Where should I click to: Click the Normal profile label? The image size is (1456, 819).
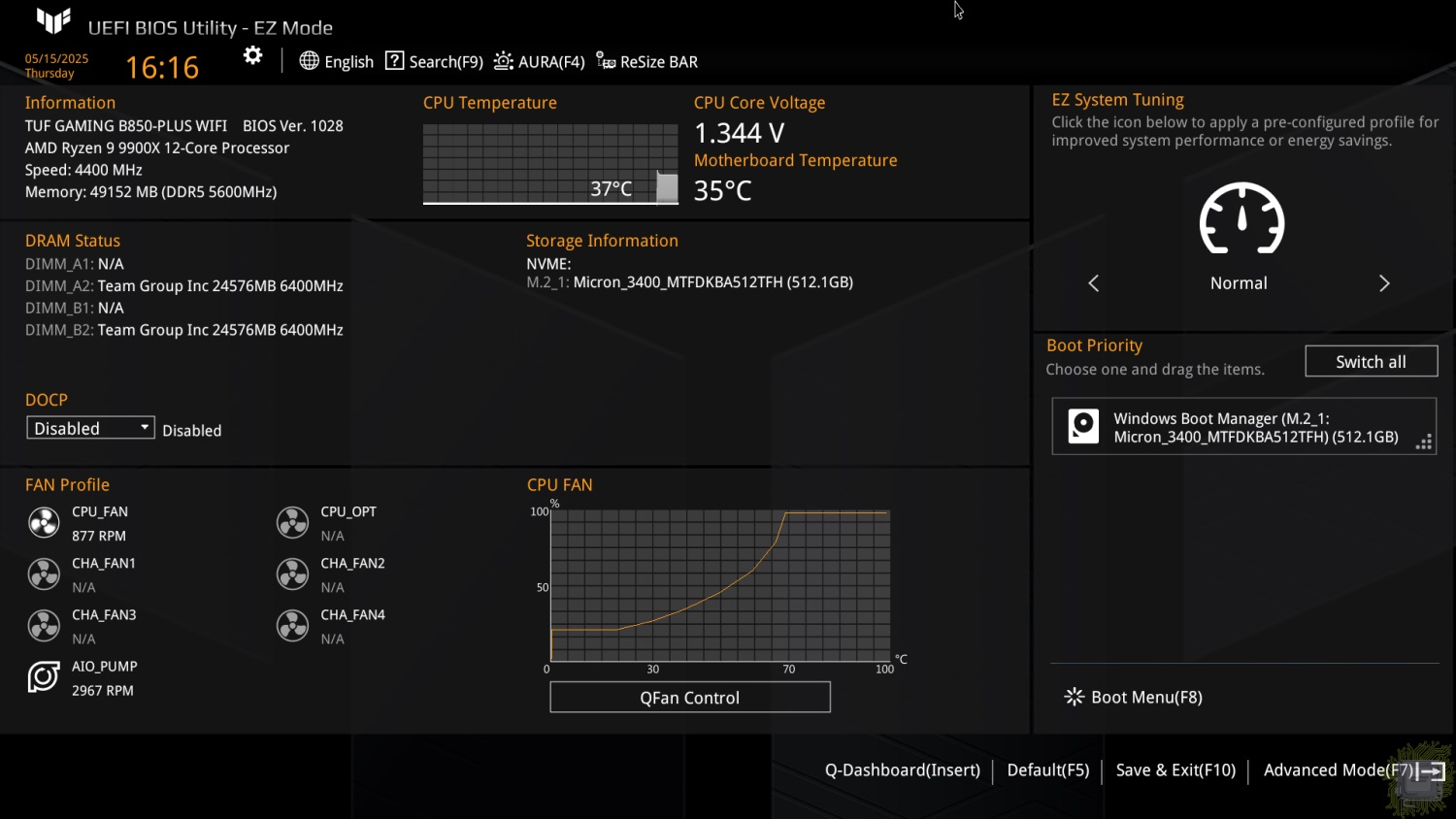pyautogui.click(x=1239, y=283)
